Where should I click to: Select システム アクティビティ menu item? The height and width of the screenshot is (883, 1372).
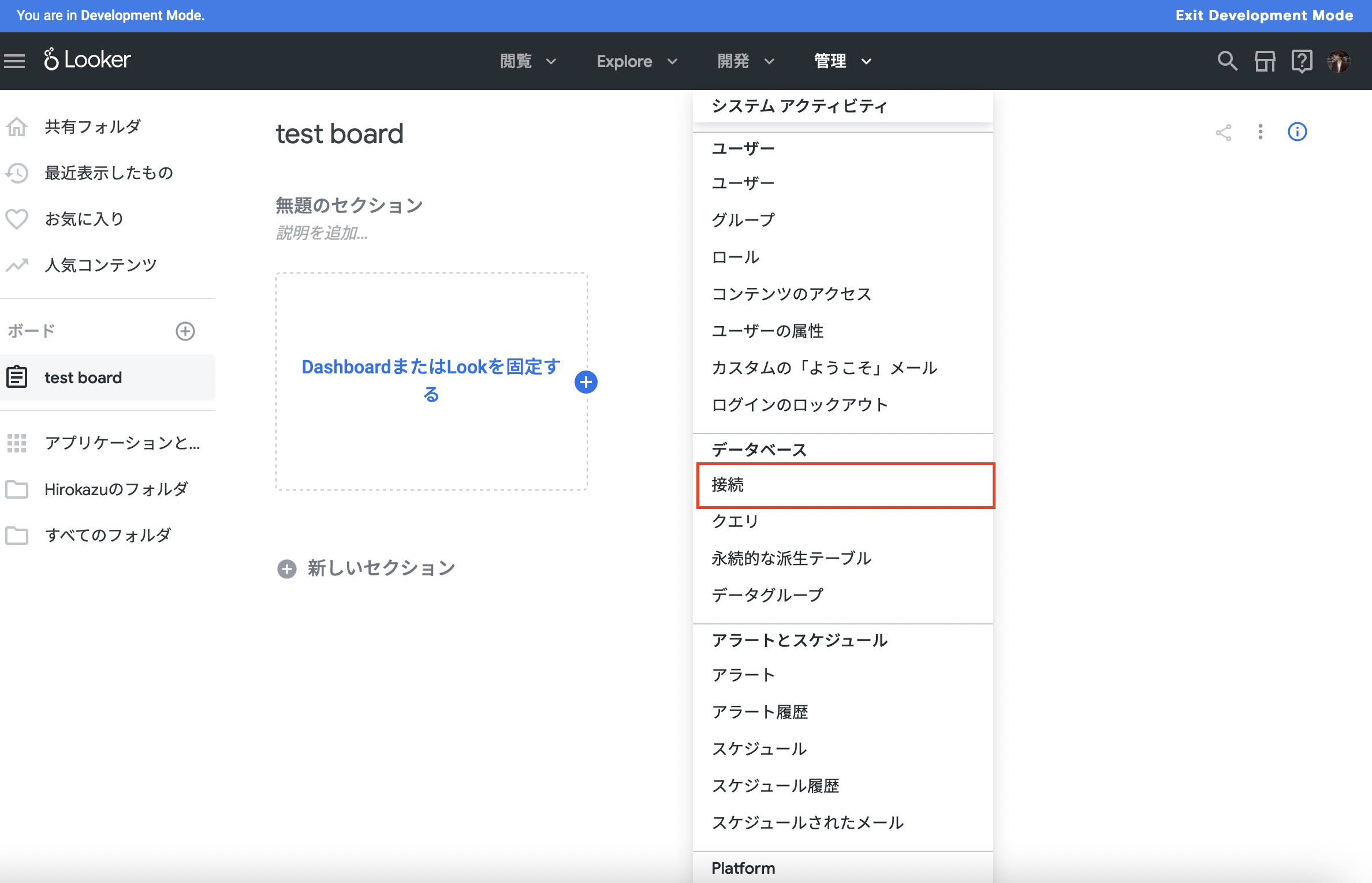click(800, 105)
